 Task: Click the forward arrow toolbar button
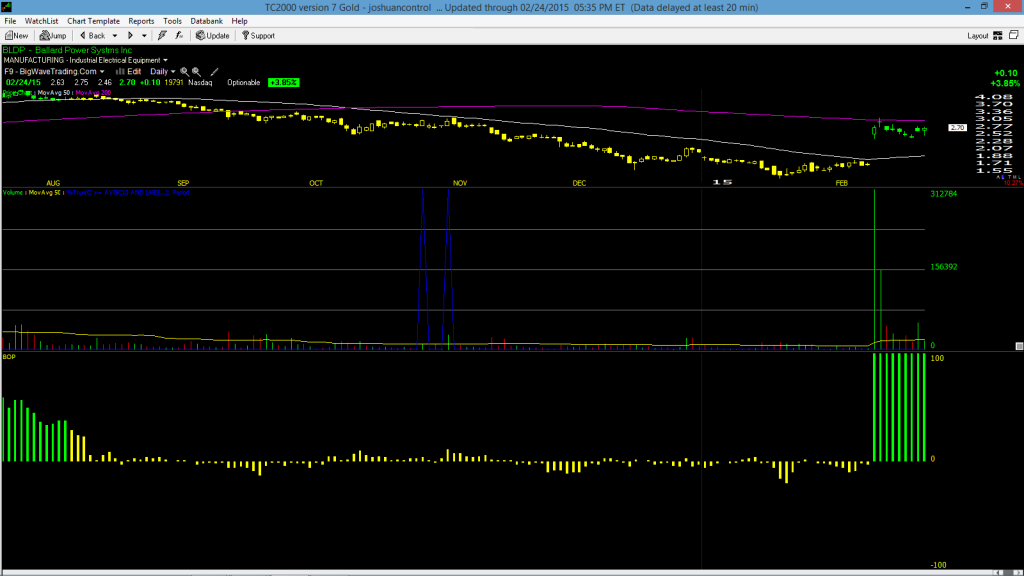pyautogui.click(x=130, y=36)
